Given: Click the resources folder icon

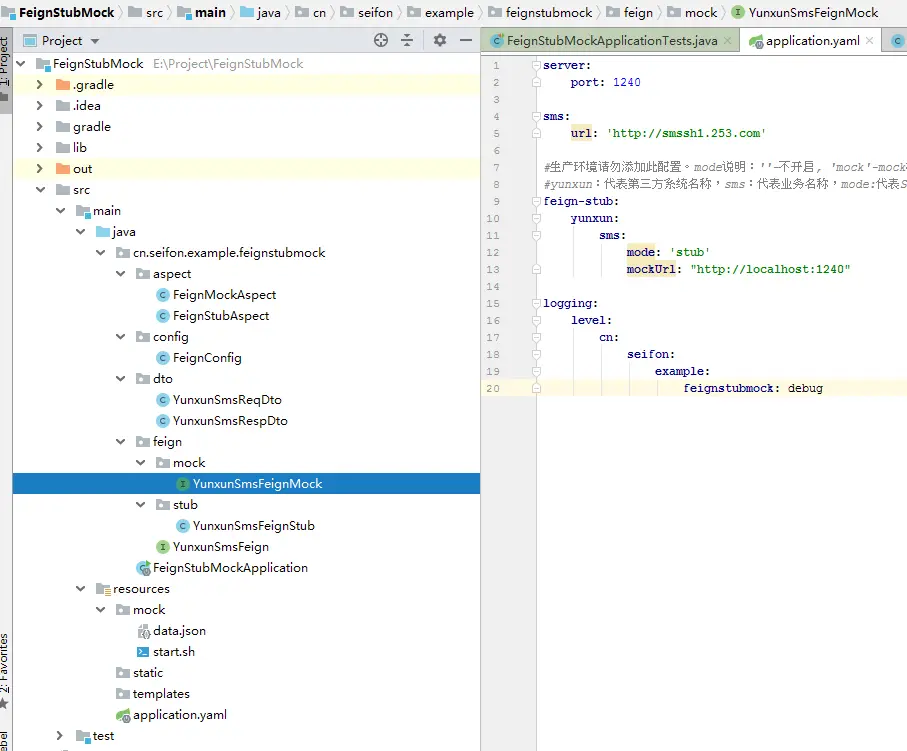Looking at the screenshot, I should [103, 589].
